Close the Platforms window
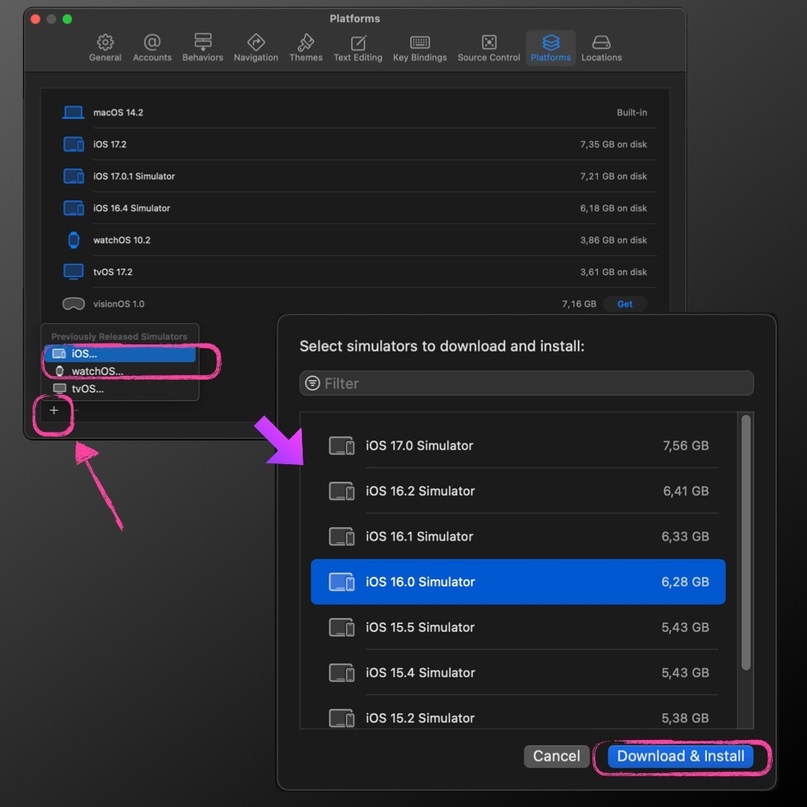The width and height of the screenshot is (807, 807). [36, 19]
